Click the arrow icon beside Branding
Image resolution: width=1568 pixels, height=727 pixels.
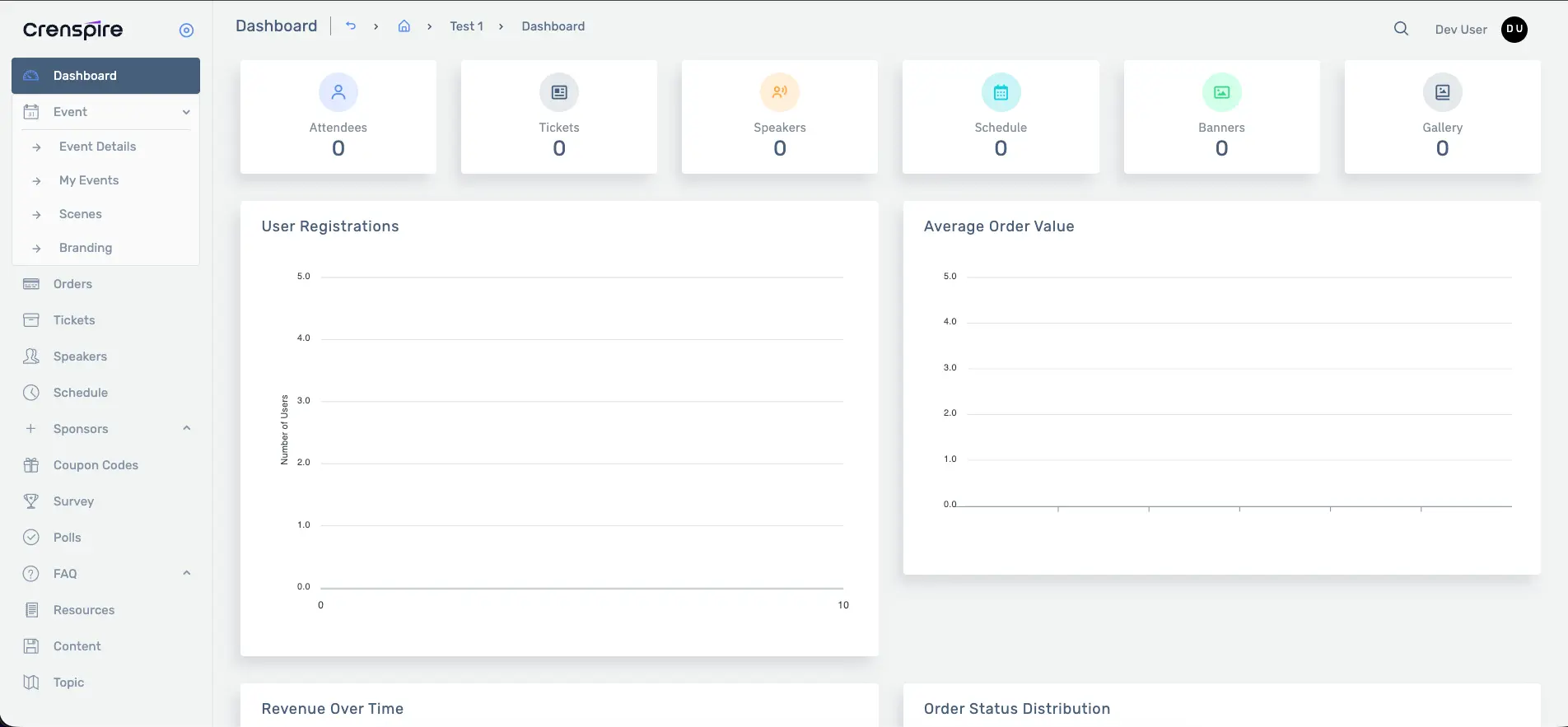tap(36, 249)
